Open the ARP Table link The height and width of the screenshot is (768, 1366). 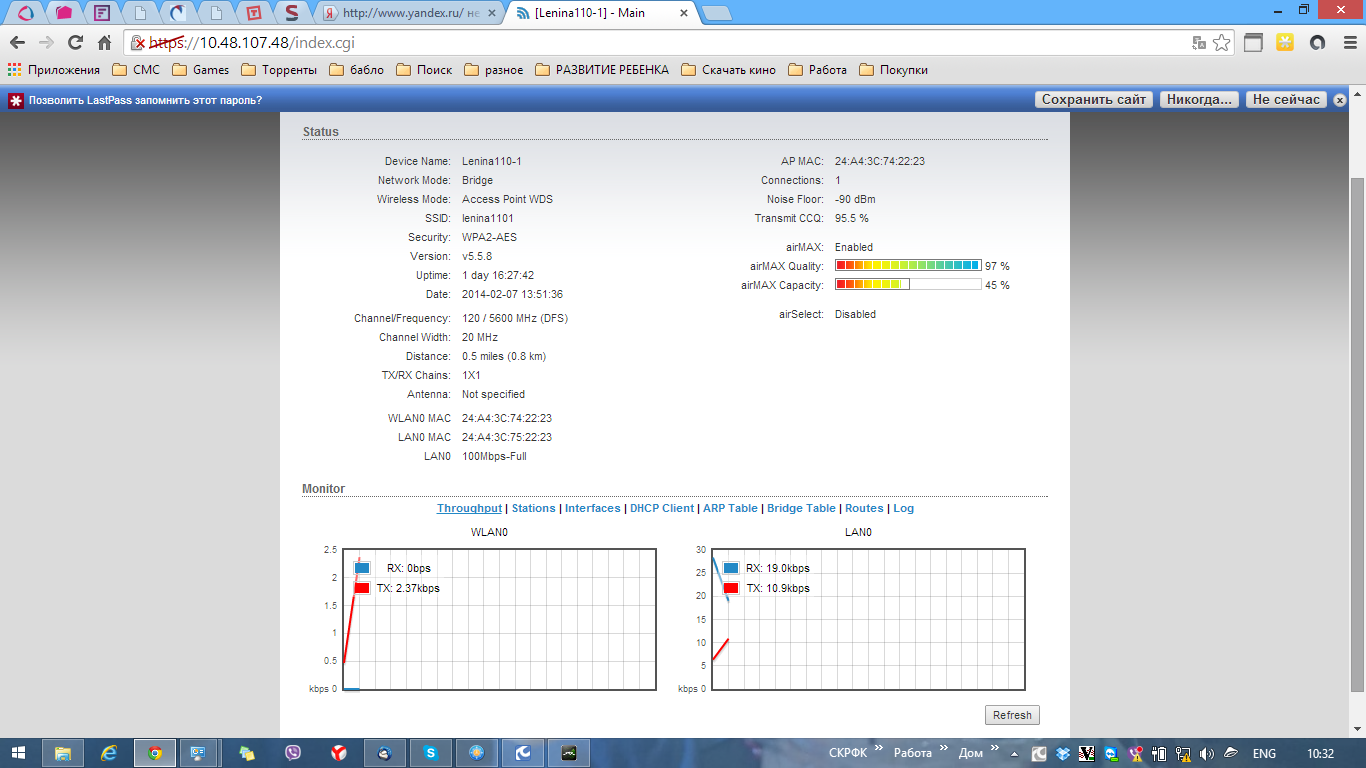tap(730, 508)
